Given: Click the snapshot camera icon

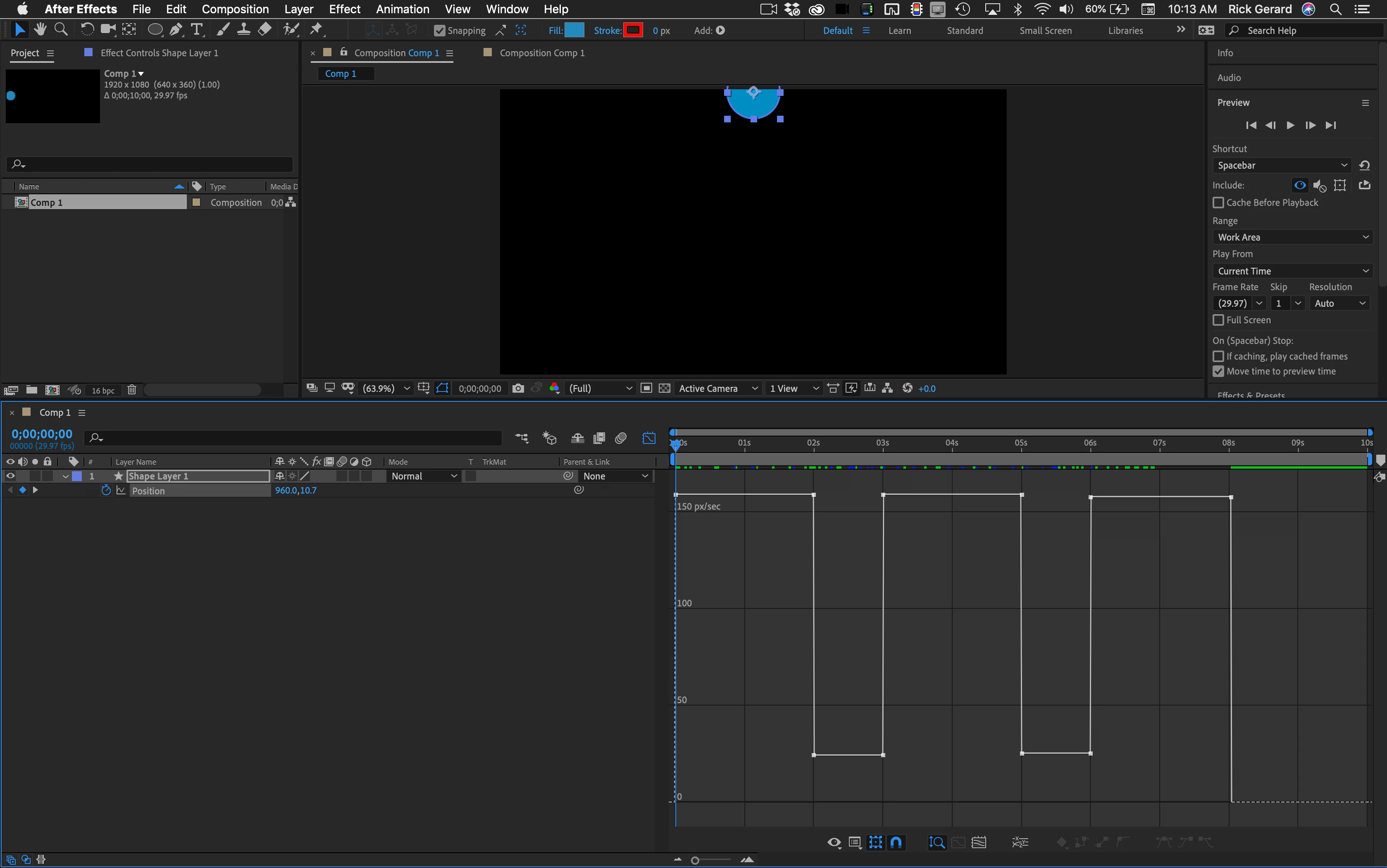Looking at the screenshot, I should (x=517, y=389).
